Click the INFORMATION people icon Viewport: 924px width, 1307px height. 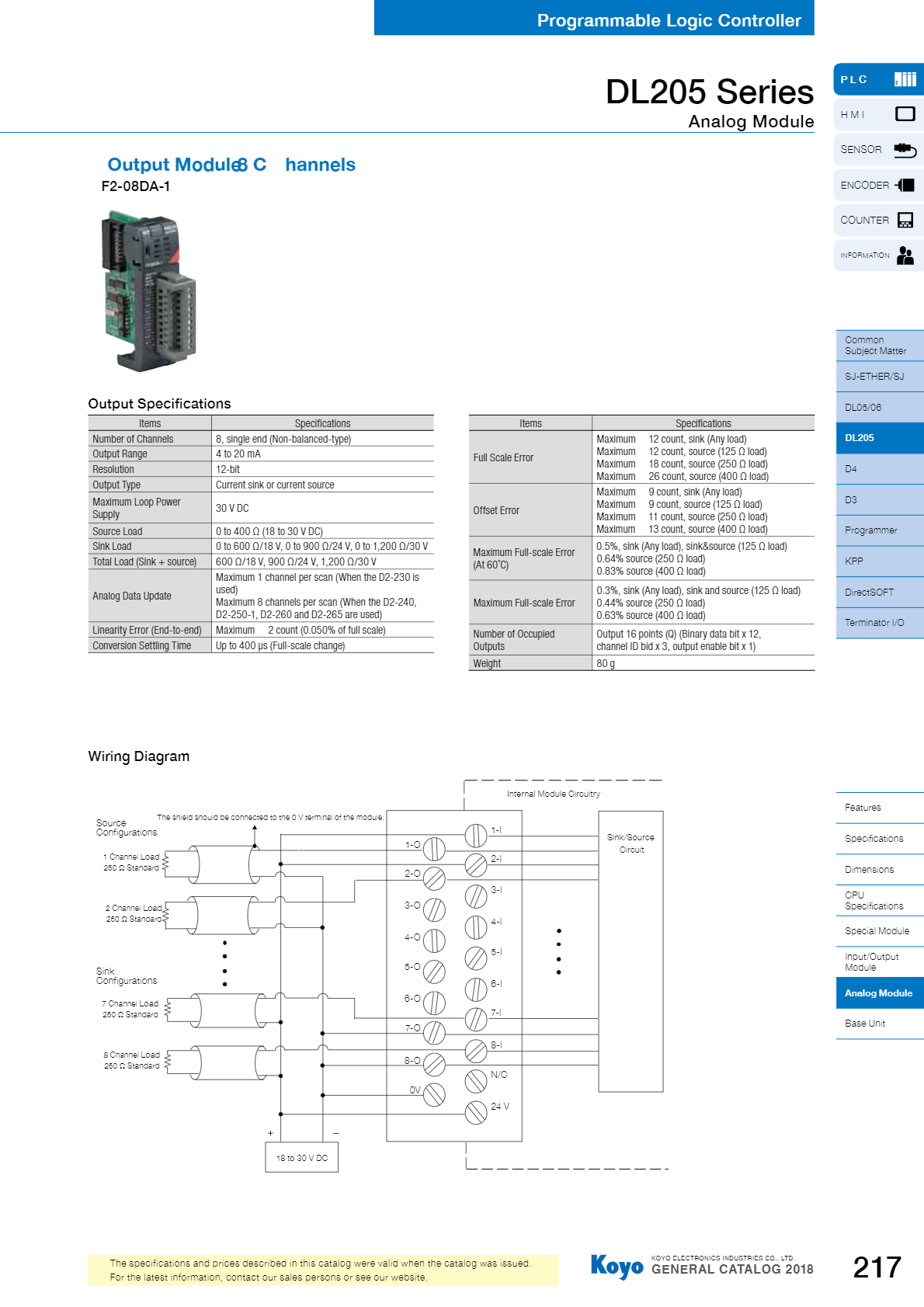[905, 255]
